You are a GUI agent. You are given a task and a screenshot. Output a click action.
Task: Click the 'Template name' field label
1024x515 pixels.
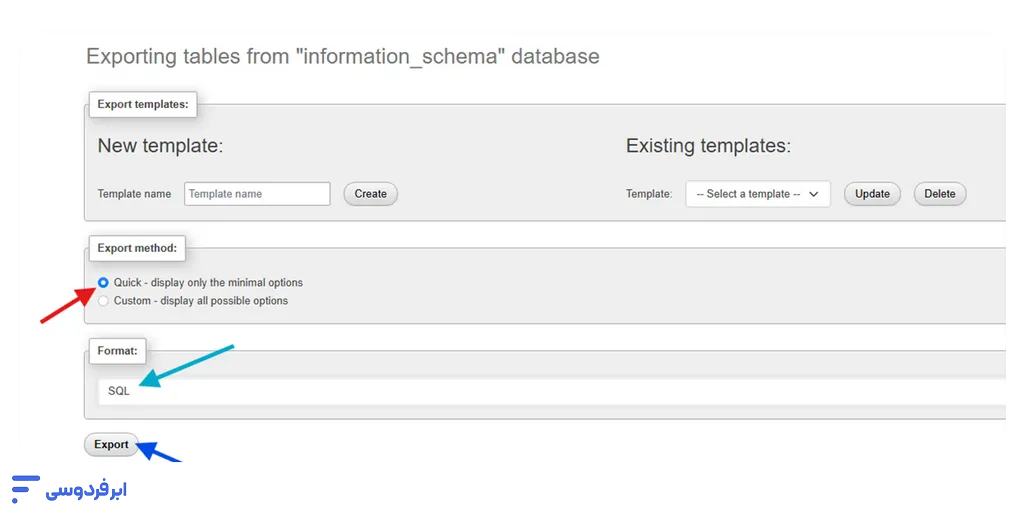point(134,194)
